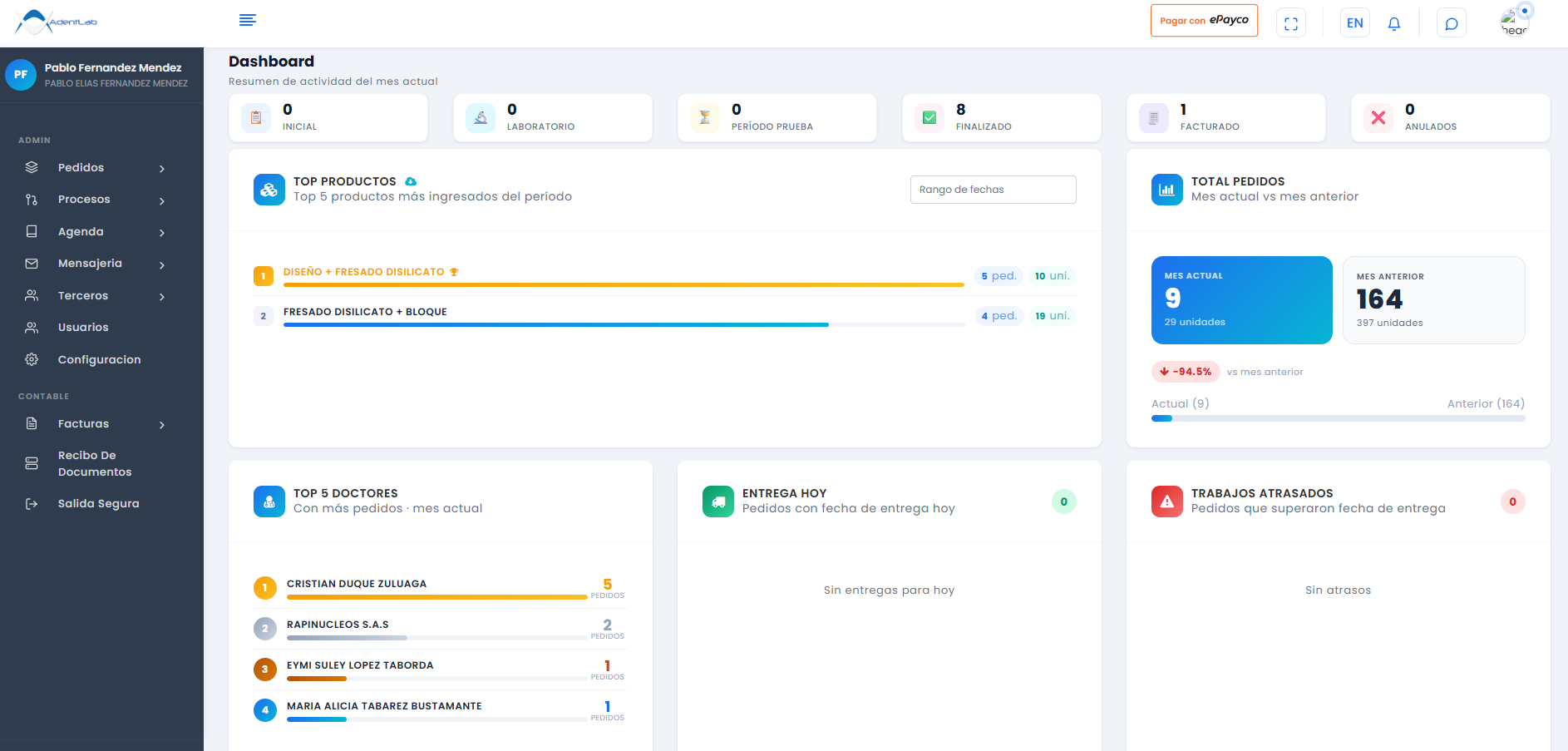1568x751 pixels.
Task: Open the notifications bell
Action: tap(1394, 23)
